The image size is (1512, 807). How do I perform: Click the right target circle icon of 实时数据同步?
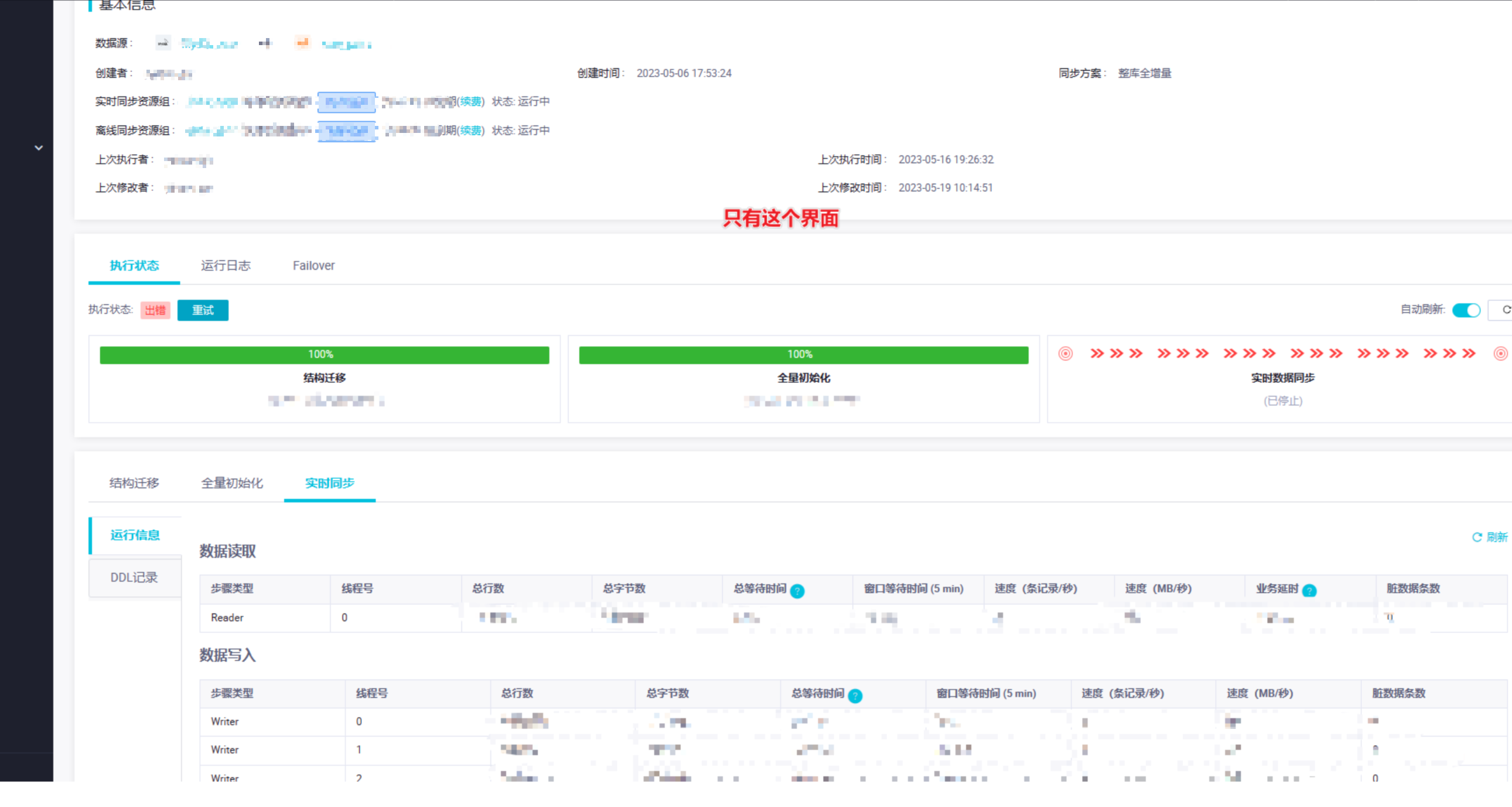point(1500,353)
